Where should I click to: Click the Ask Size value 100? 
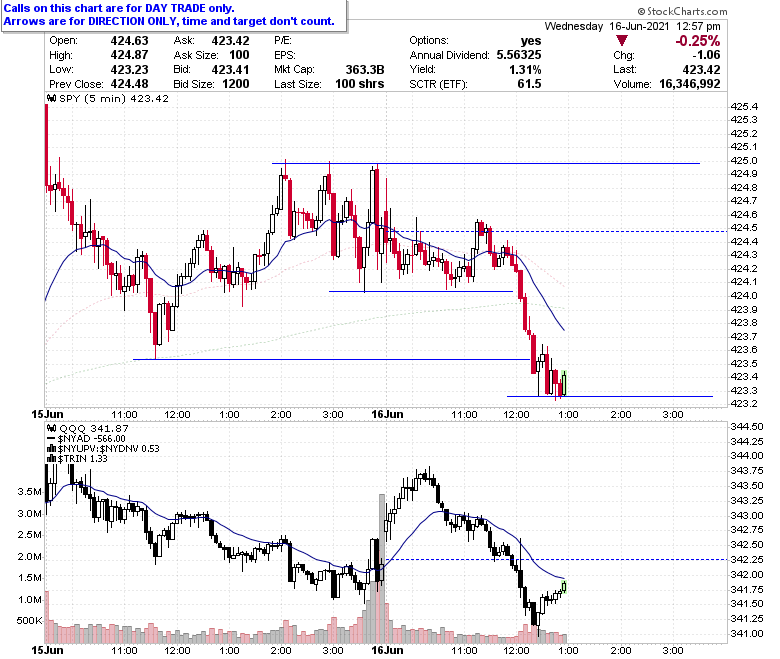pyautogui.click(x=239, y=55)
